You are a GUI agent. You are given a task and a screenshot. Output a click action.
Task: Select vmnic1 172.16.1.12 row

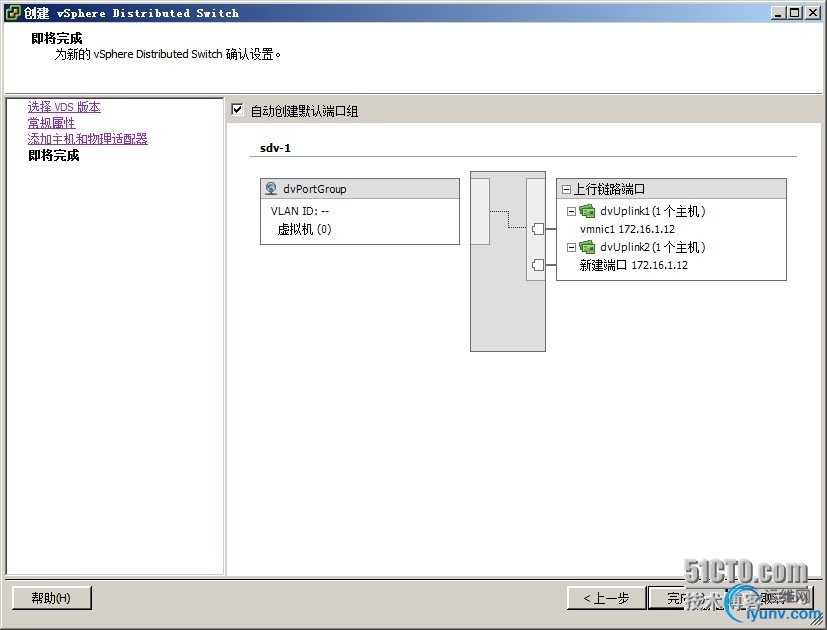click(x=627, y=229)
